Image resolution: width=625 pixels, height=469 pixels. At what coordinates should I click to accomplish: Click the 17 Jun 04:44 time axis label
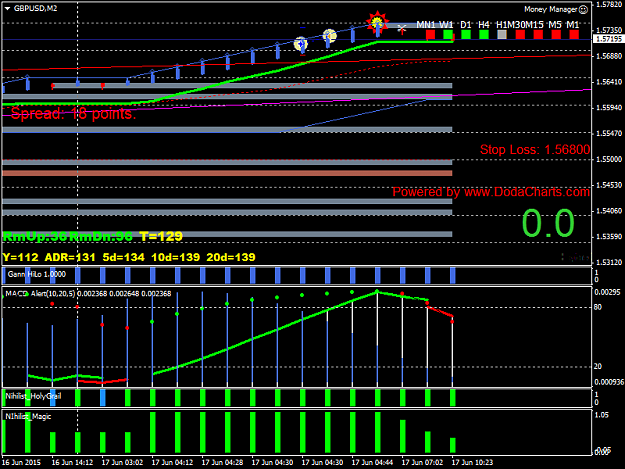click(372, 463)
